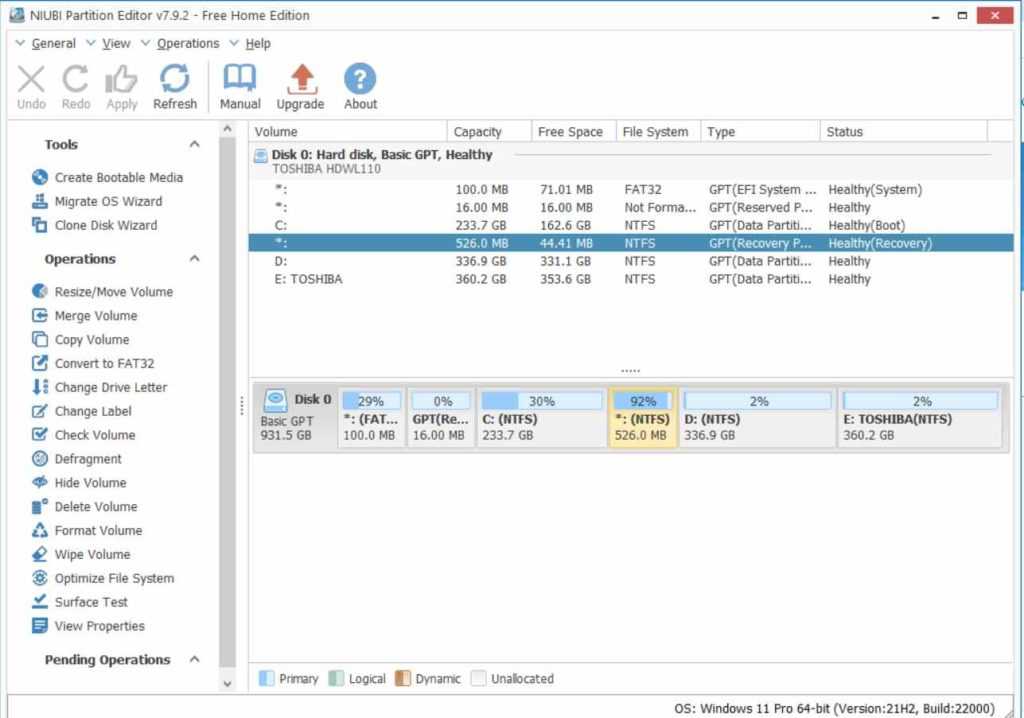Select D: (NTFS) 336.9 GB block
This screenshot has width=1024, height=718.
click(758, 417)
